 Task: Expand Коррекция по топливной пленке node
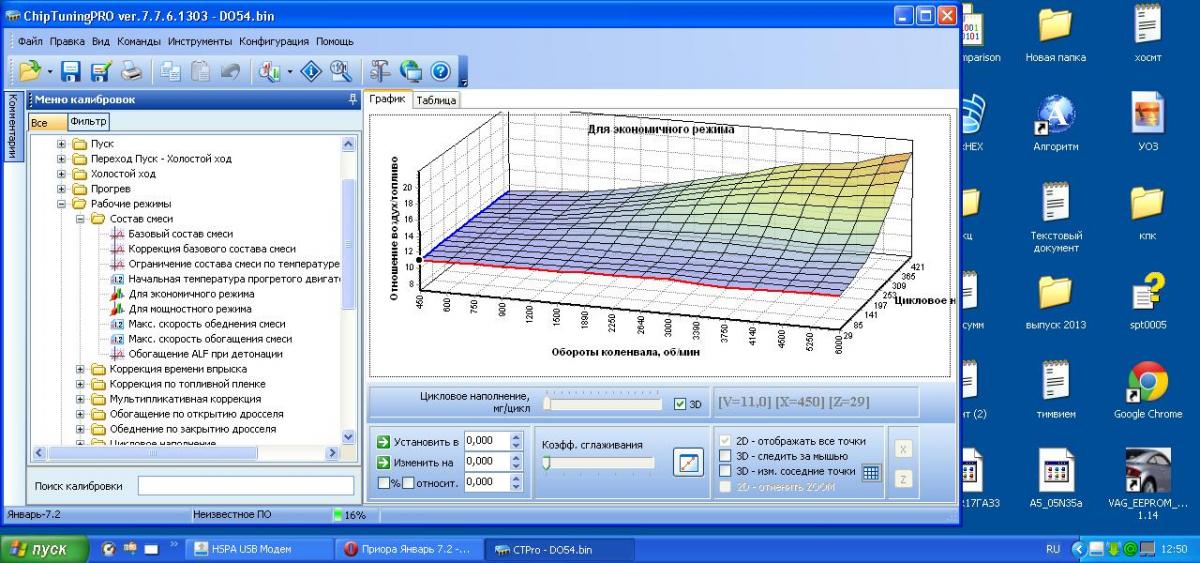pyautogui.click(x=81, y=384)
